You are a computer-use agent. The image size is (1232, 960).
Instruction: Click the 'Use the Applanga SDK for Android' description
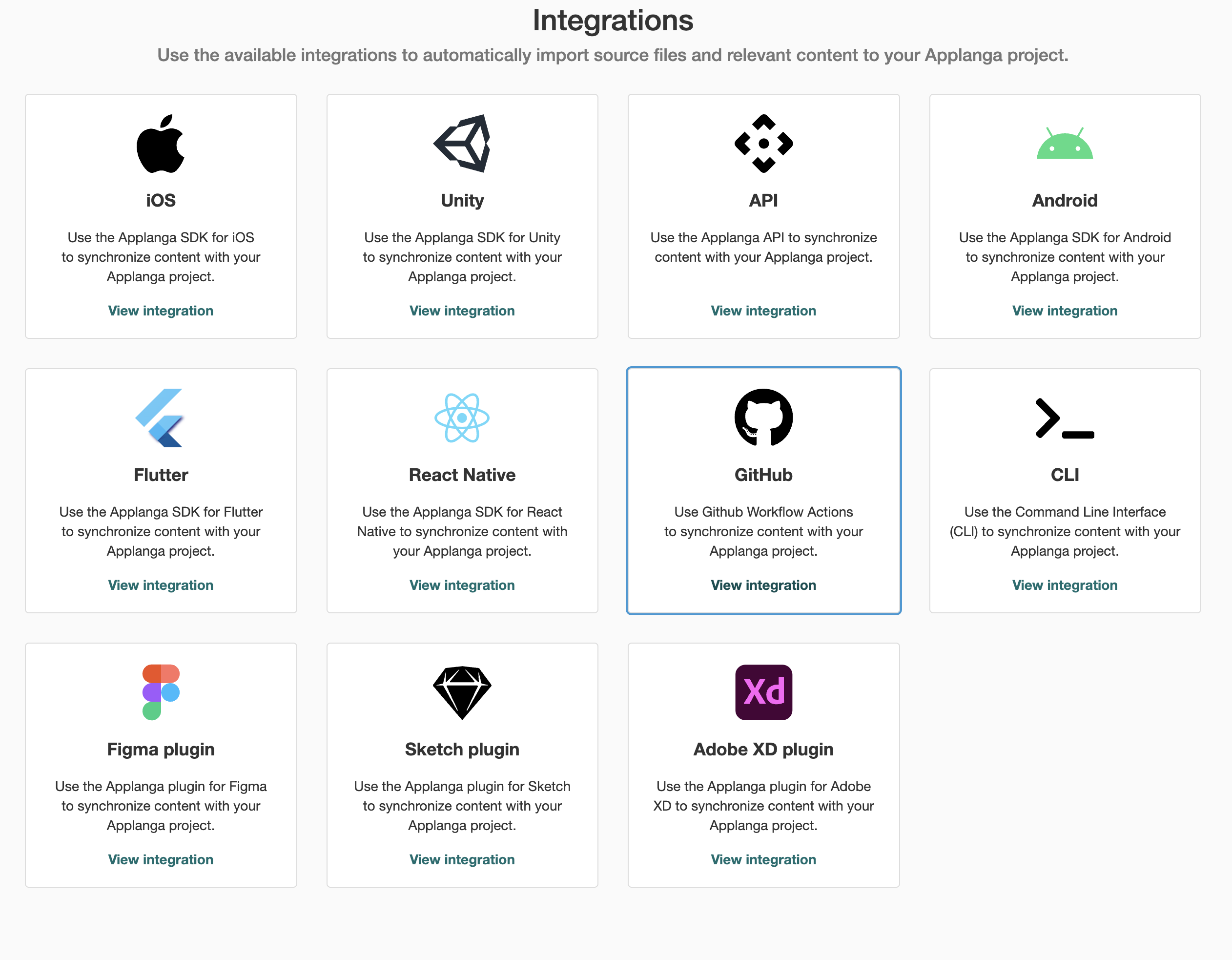(x=1065, y=257)
